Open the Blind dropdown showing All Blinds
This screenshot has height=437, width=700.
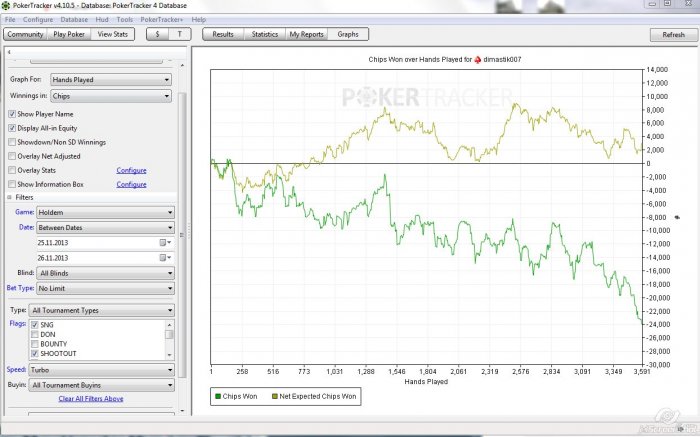pyautogui.click(x=105, y=273)
